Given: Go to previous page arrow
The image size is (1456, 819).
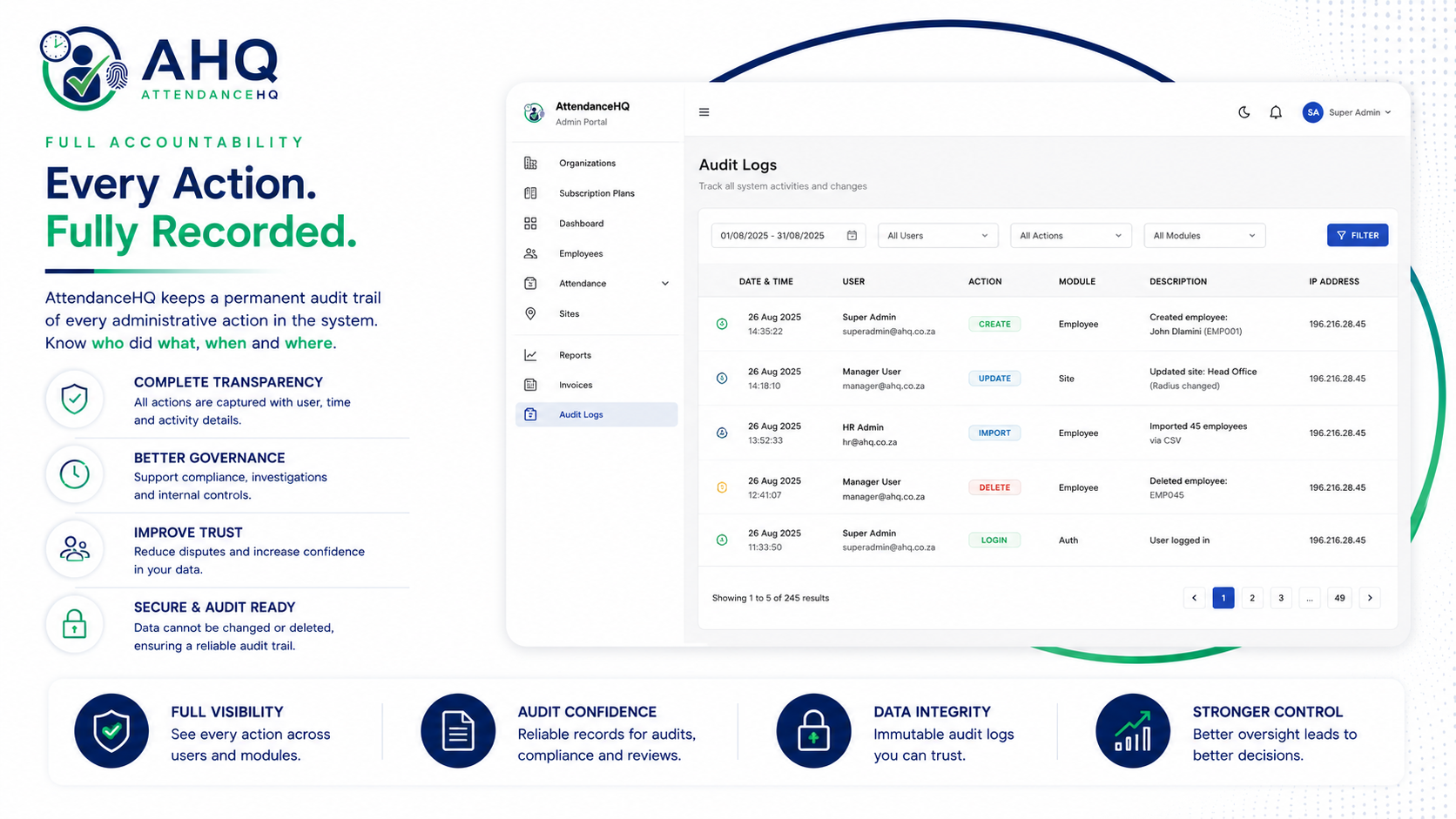Looking at the screenshot, I should coord(1194,598).
